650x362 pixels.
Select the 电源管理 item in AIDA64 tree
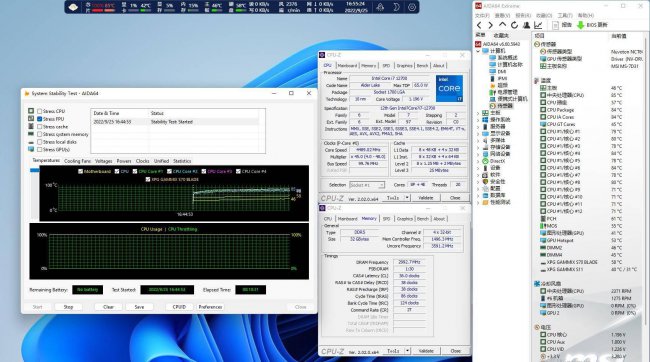[503, 92]
